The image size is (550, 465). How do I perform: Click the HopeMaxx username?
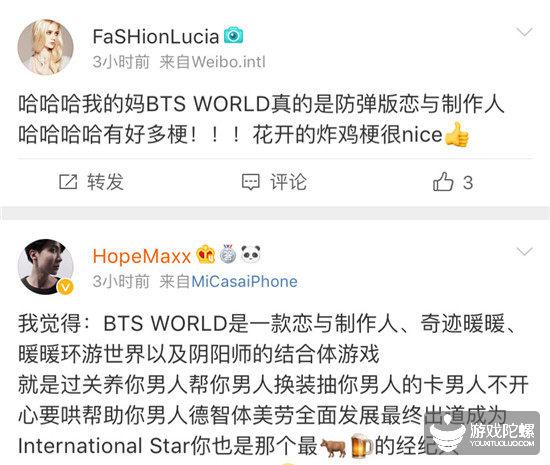pyautogui.click(x=142, y=256)
